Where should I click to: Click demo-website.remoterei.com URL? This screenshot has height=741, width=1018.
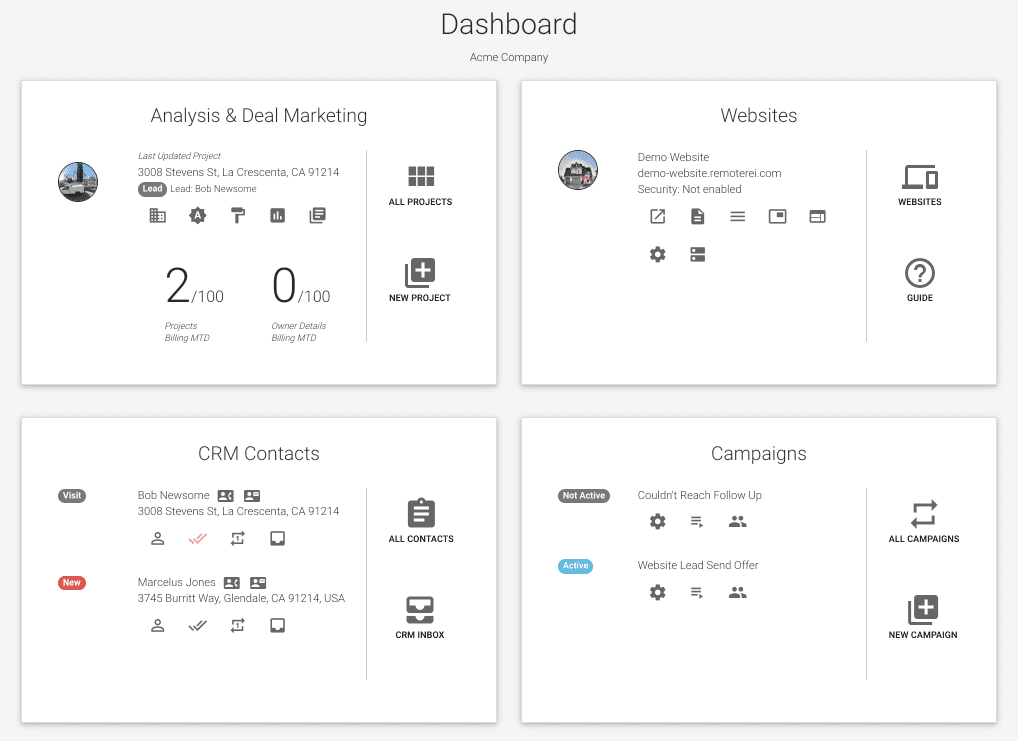click(709, 173)
